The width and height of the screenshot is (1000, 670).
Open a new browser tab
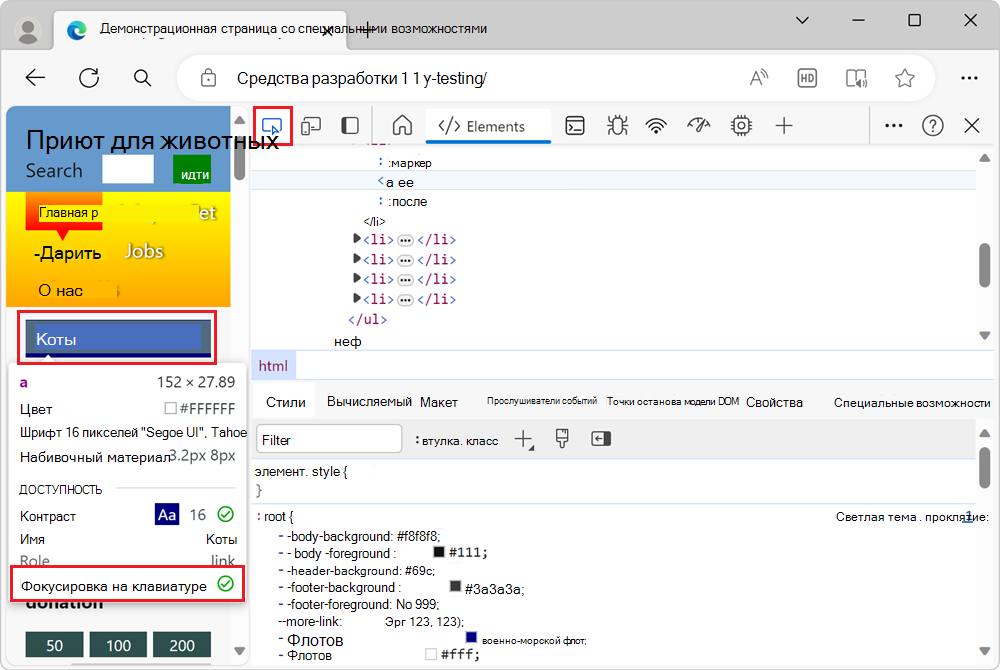pyautogui.click(x=367, y=29)
